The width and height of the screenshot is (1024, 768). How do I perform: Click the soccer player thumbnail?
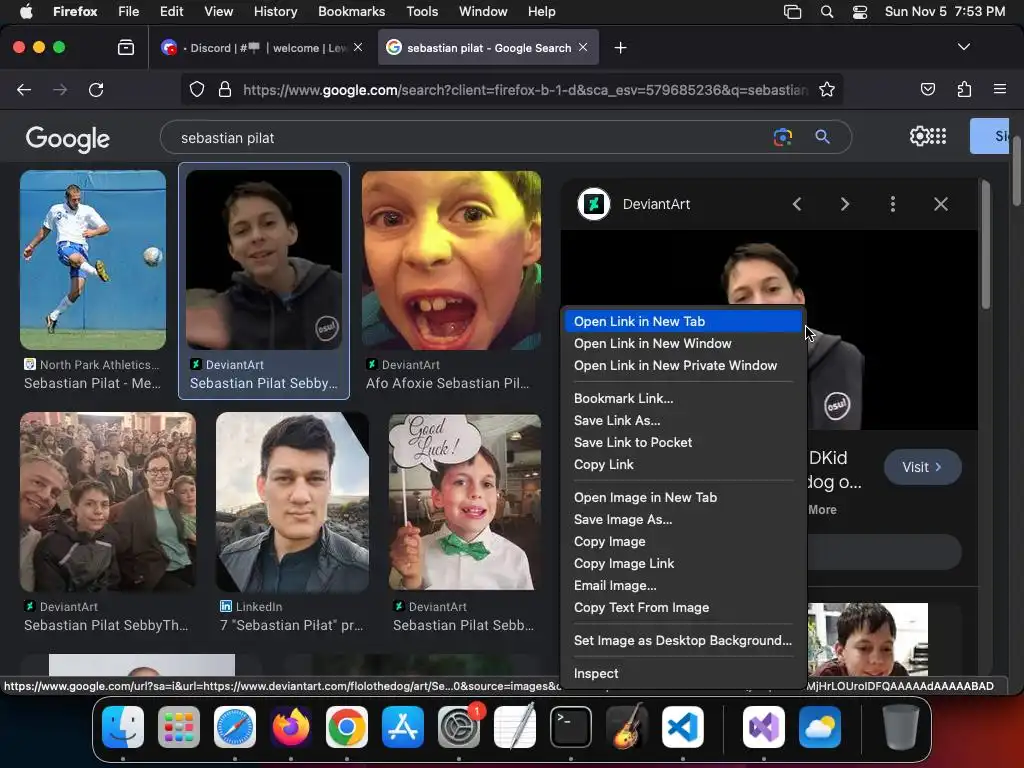point(93,260)
